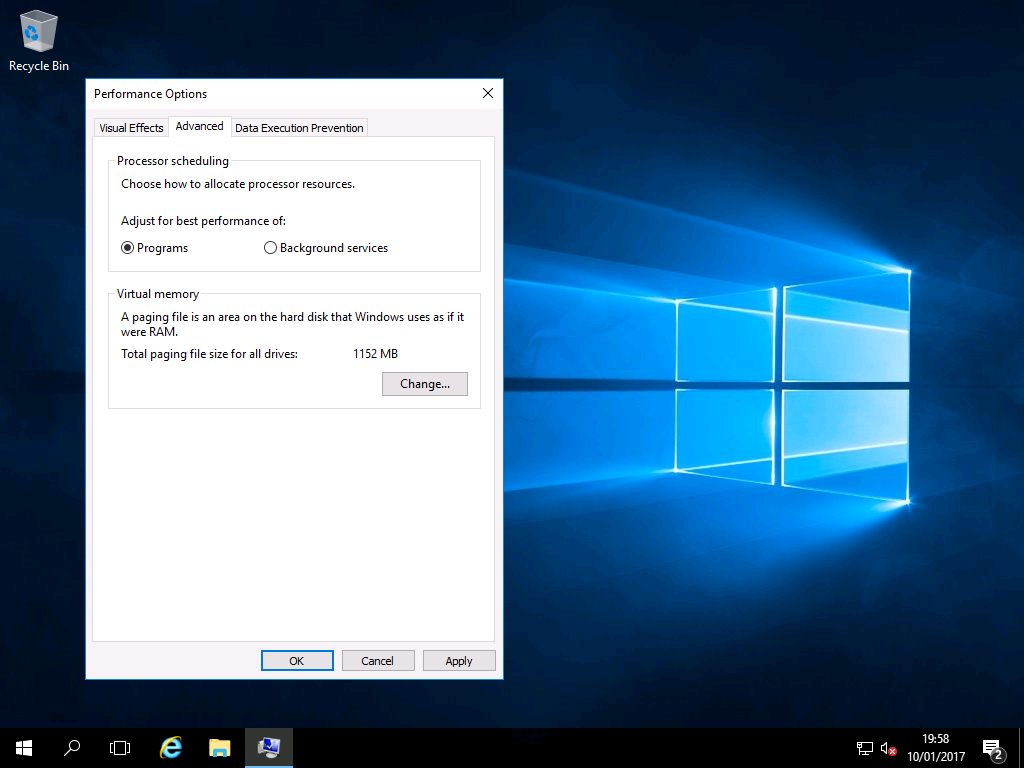Open taskbar search magnifier
Screen dimensions: 1024x768
click(72, 748)
